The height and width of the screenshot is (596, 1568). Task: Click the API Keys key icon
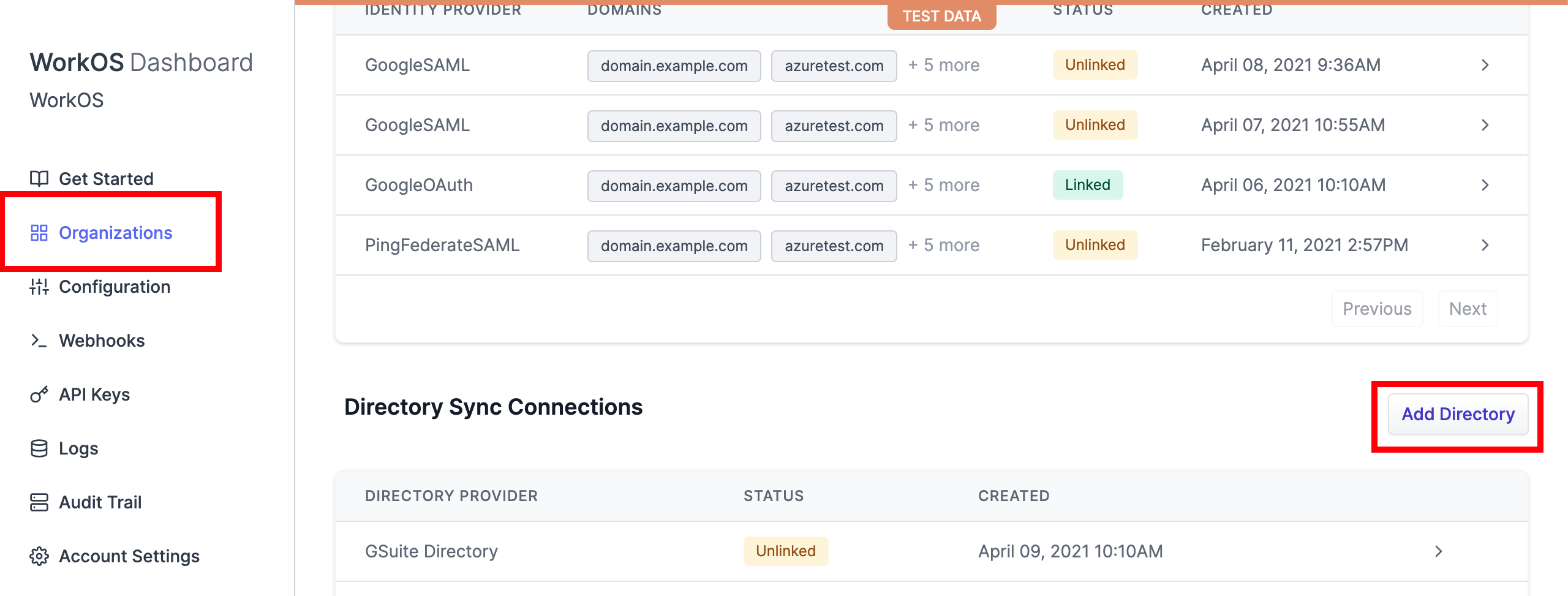[x=39, y=394]
